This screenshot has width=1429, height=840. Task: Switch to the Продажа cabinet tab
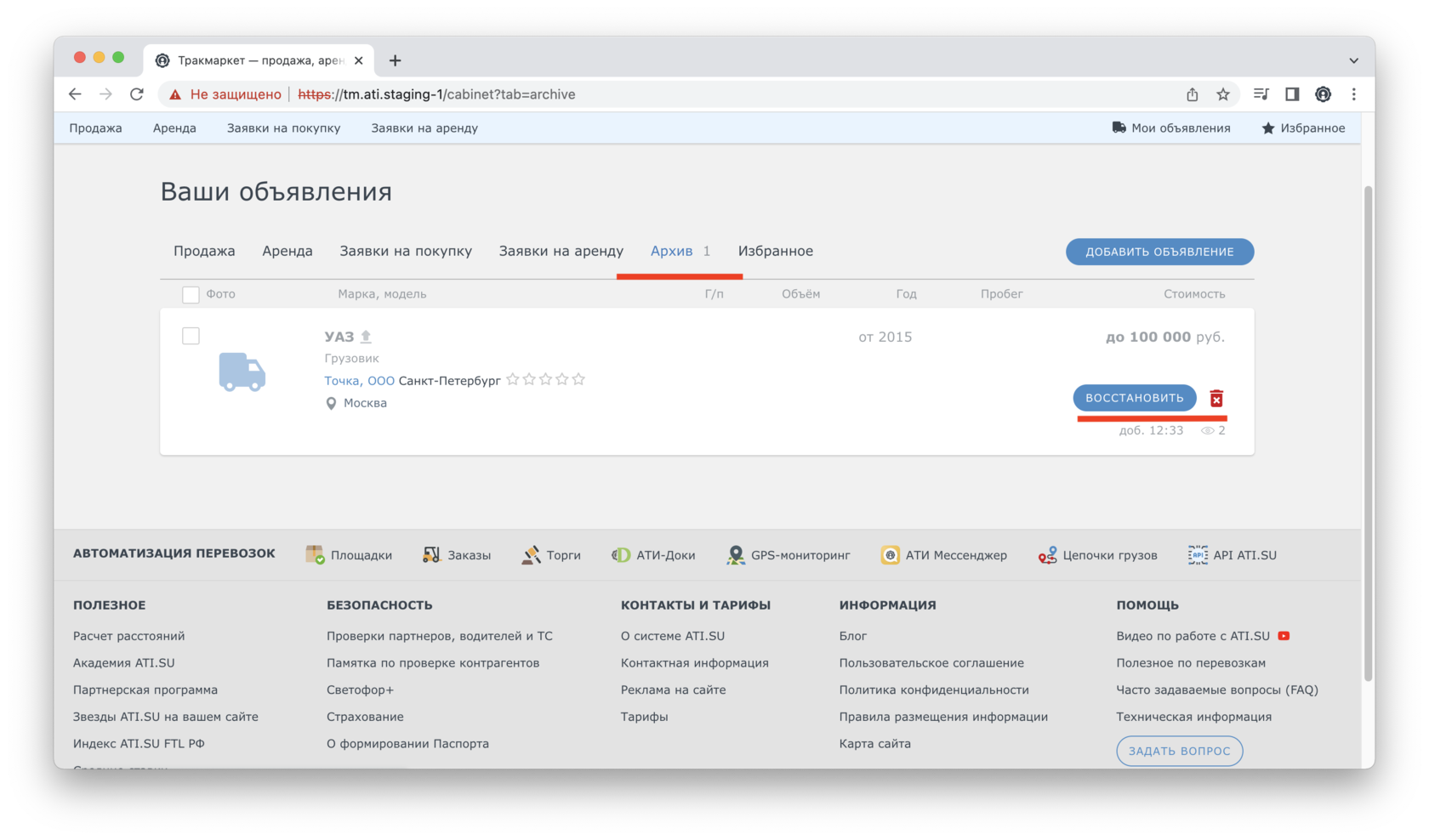(204, 251)
